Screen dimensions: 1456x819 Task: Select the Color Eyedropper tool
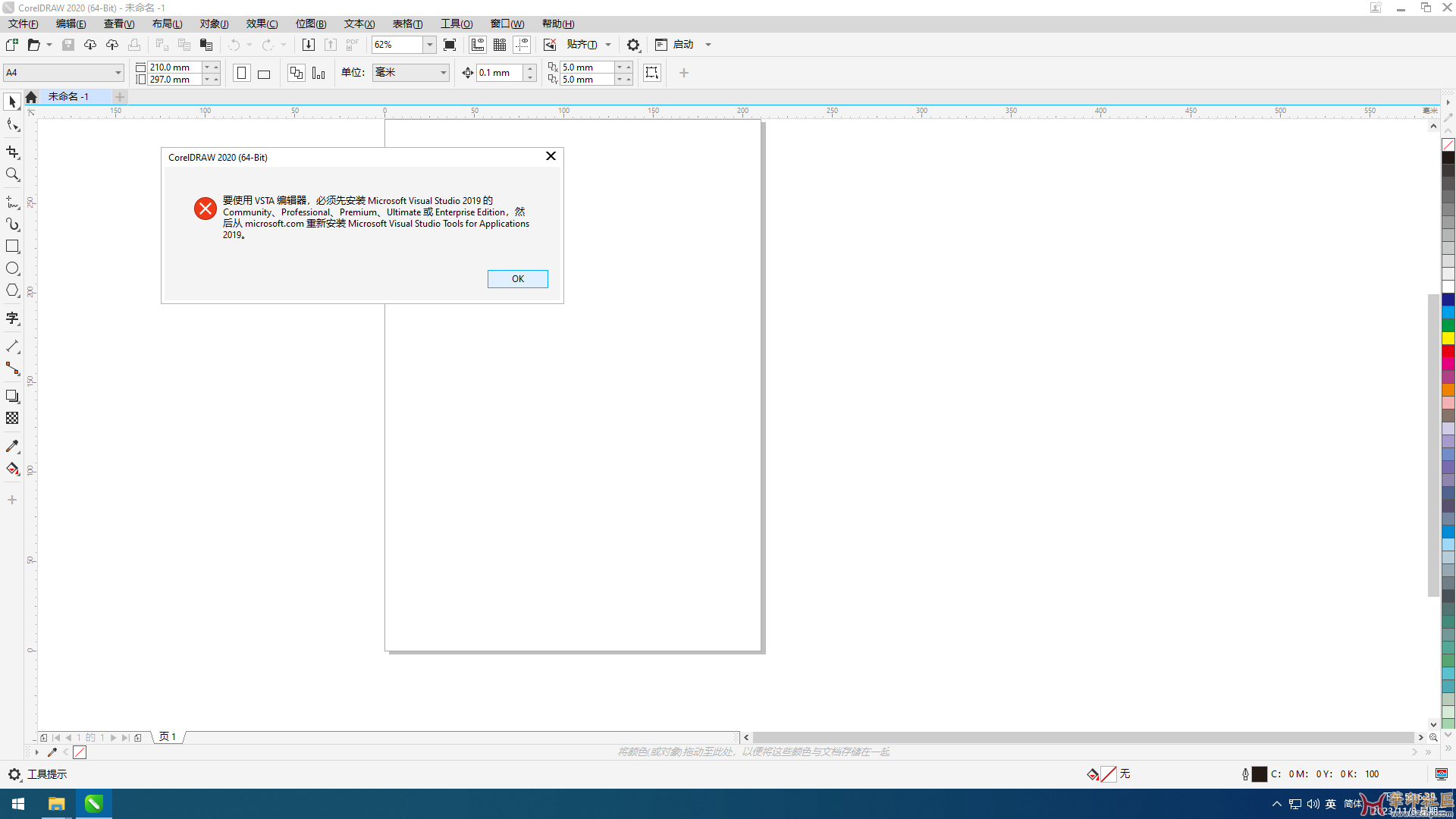point(12,447)
